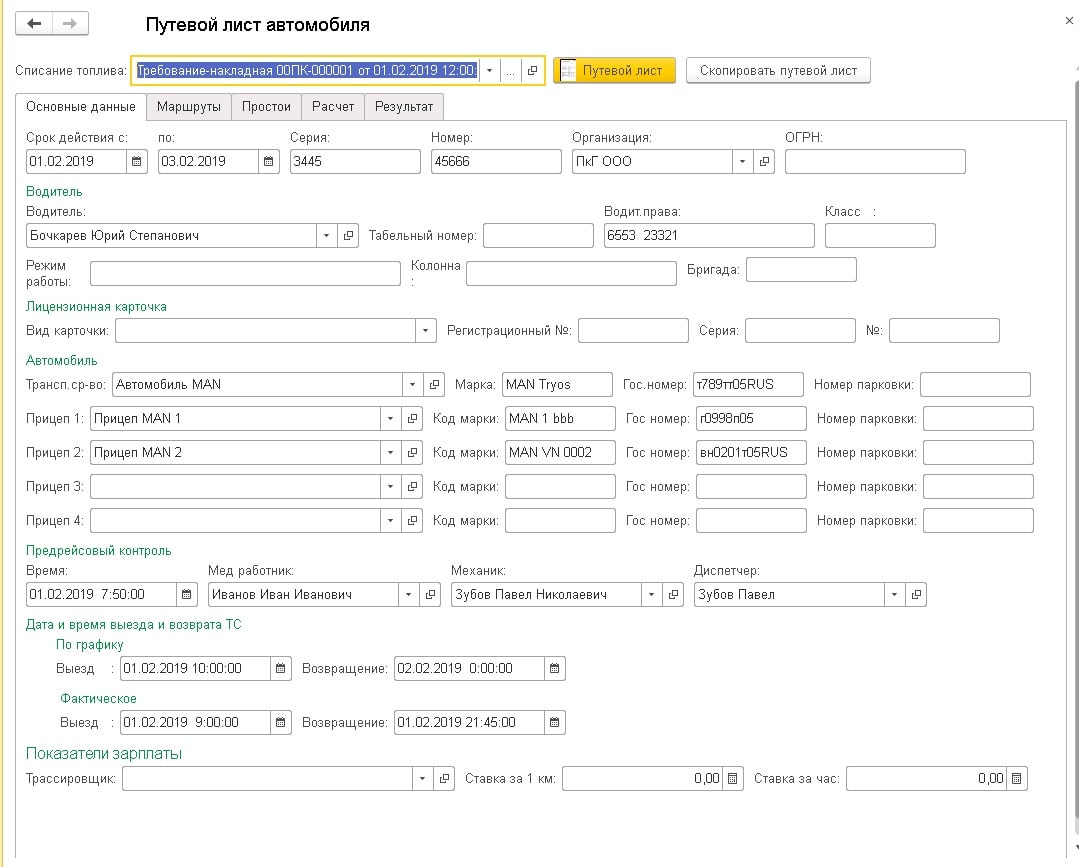Viewport: 1079px width, 867px height.
Task: Open the Механик Зубов record icon
Action: pyautogui.click(x=673, y=595)
